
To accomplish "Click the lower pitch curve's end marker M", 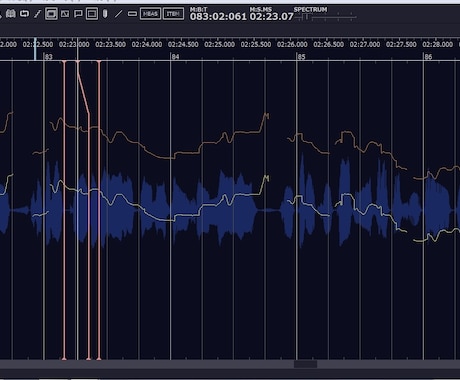I will 266,178.
